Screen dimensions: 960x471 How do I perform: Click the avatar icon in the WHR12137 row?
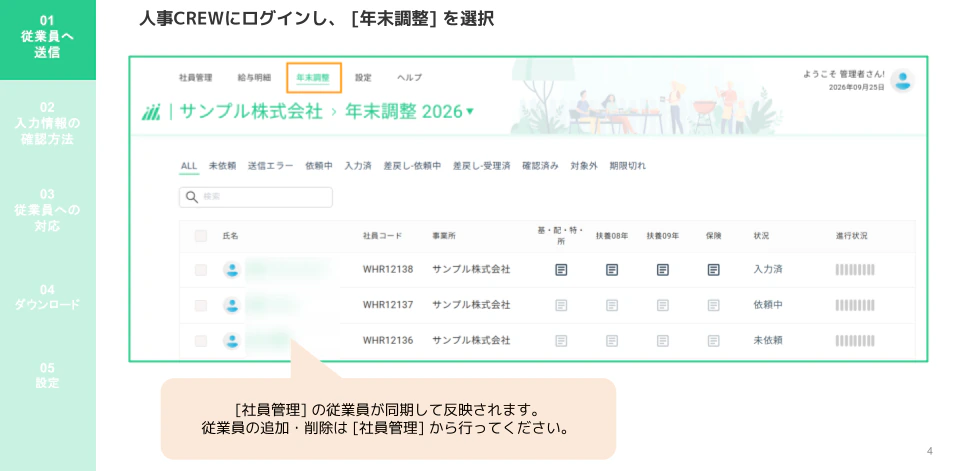[231, 305]
